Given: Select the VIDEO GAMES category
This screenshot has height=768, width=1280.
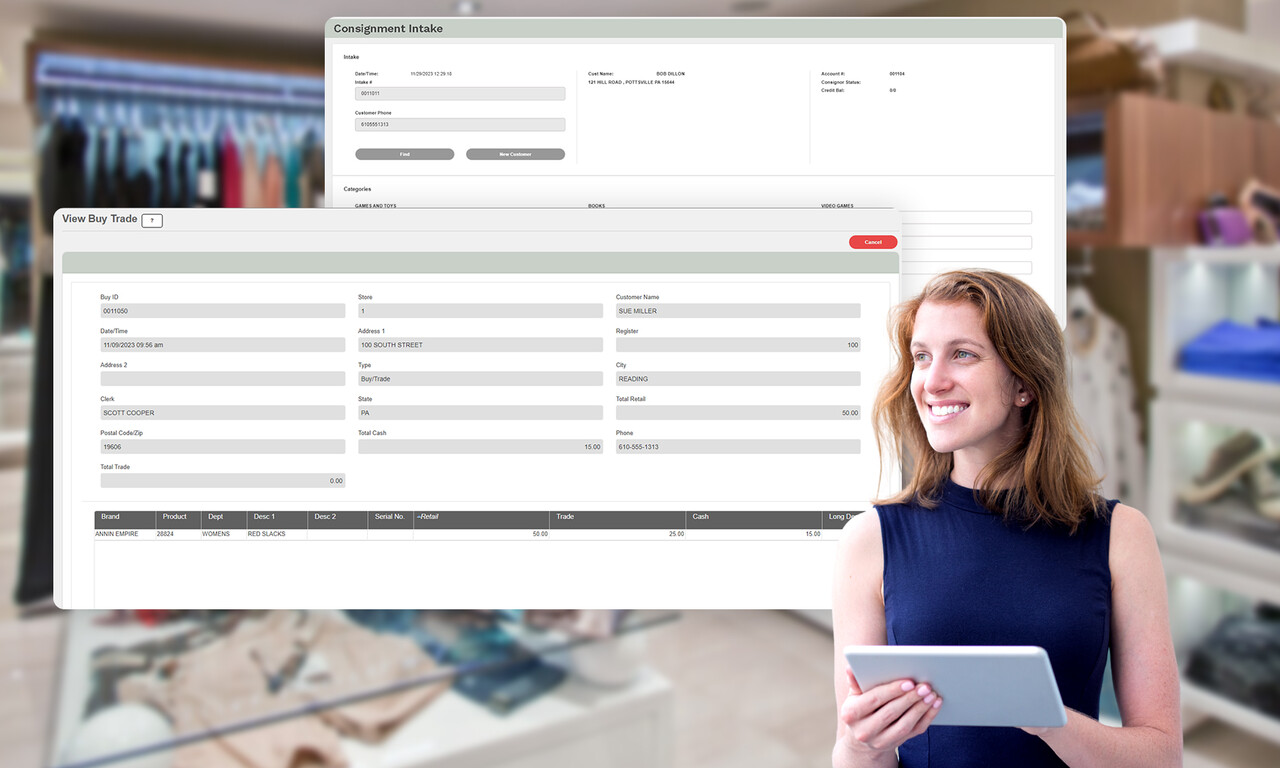Looking at the screenshot, I should [839, 205].
